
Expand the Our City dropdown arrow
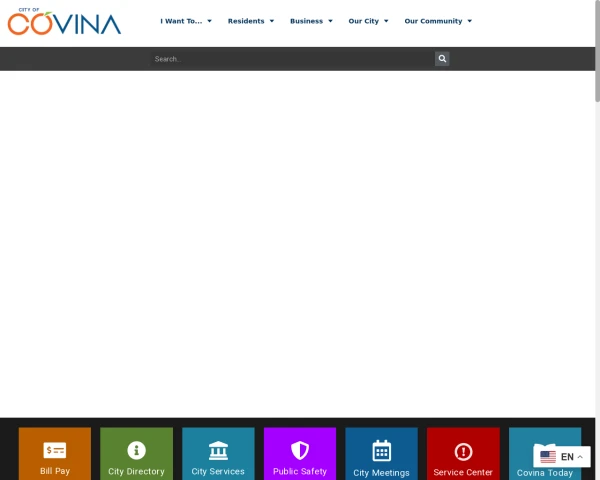pos(386,21)
